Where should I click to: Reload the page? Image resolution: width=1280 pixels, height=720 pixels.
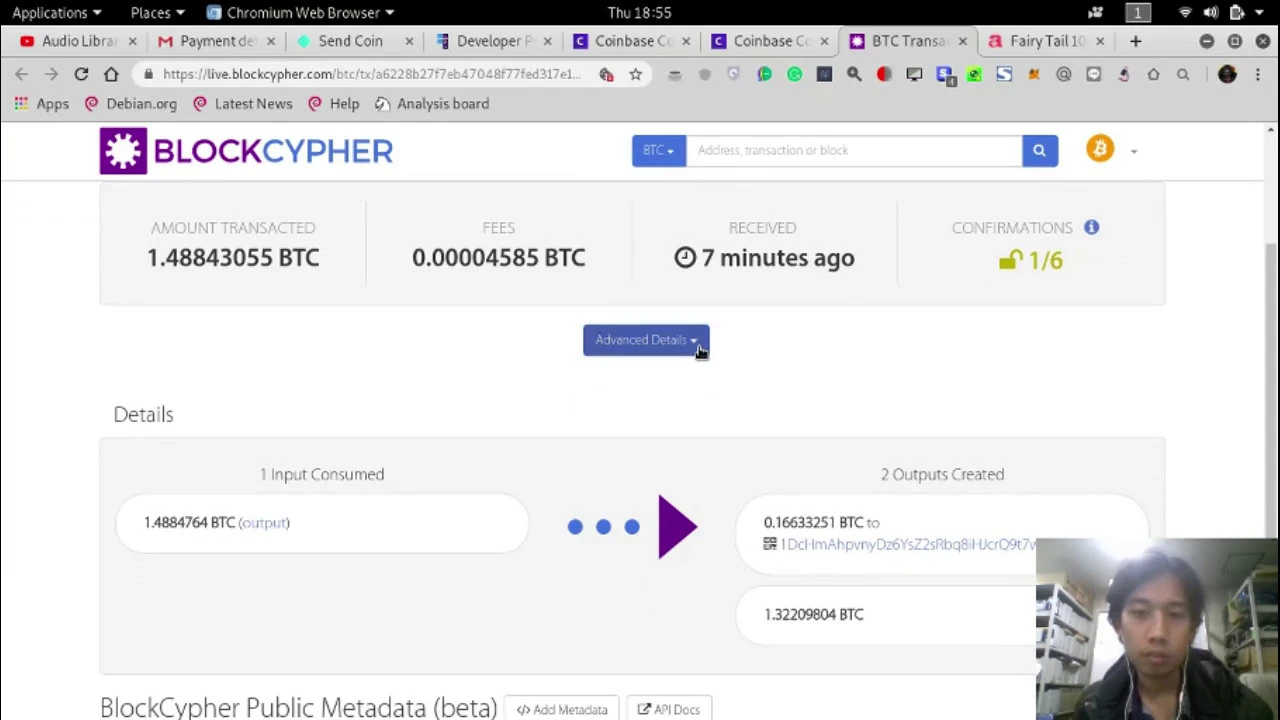[81, 74]
